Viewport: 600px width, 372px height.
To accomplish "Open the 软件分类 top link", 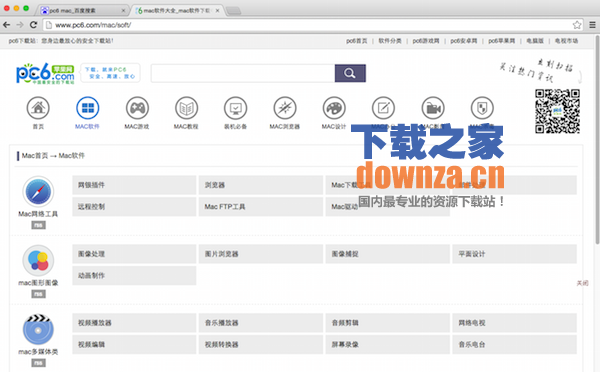I will pyautogui.click(x=390, y=41).
